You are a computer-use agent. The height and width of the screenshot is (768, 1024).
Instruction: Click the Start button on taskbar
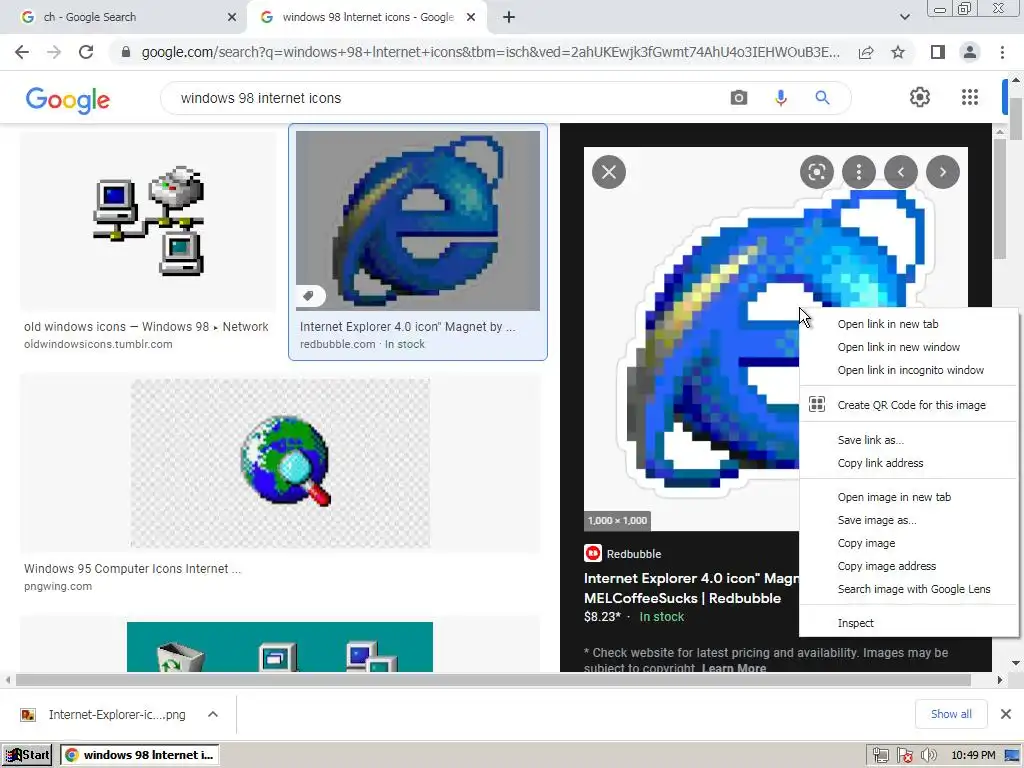coord(27,755)
